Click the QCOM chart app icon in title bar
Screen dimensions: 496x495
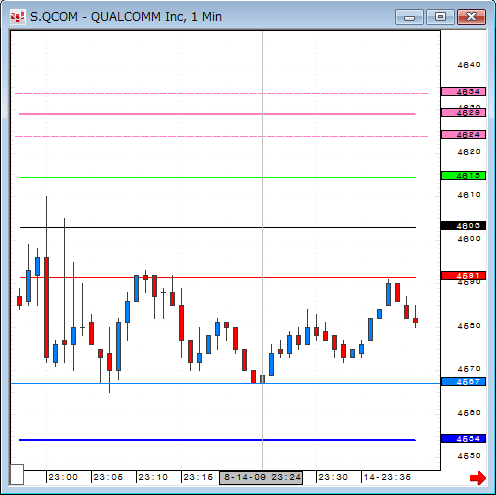tap(17, 17)
